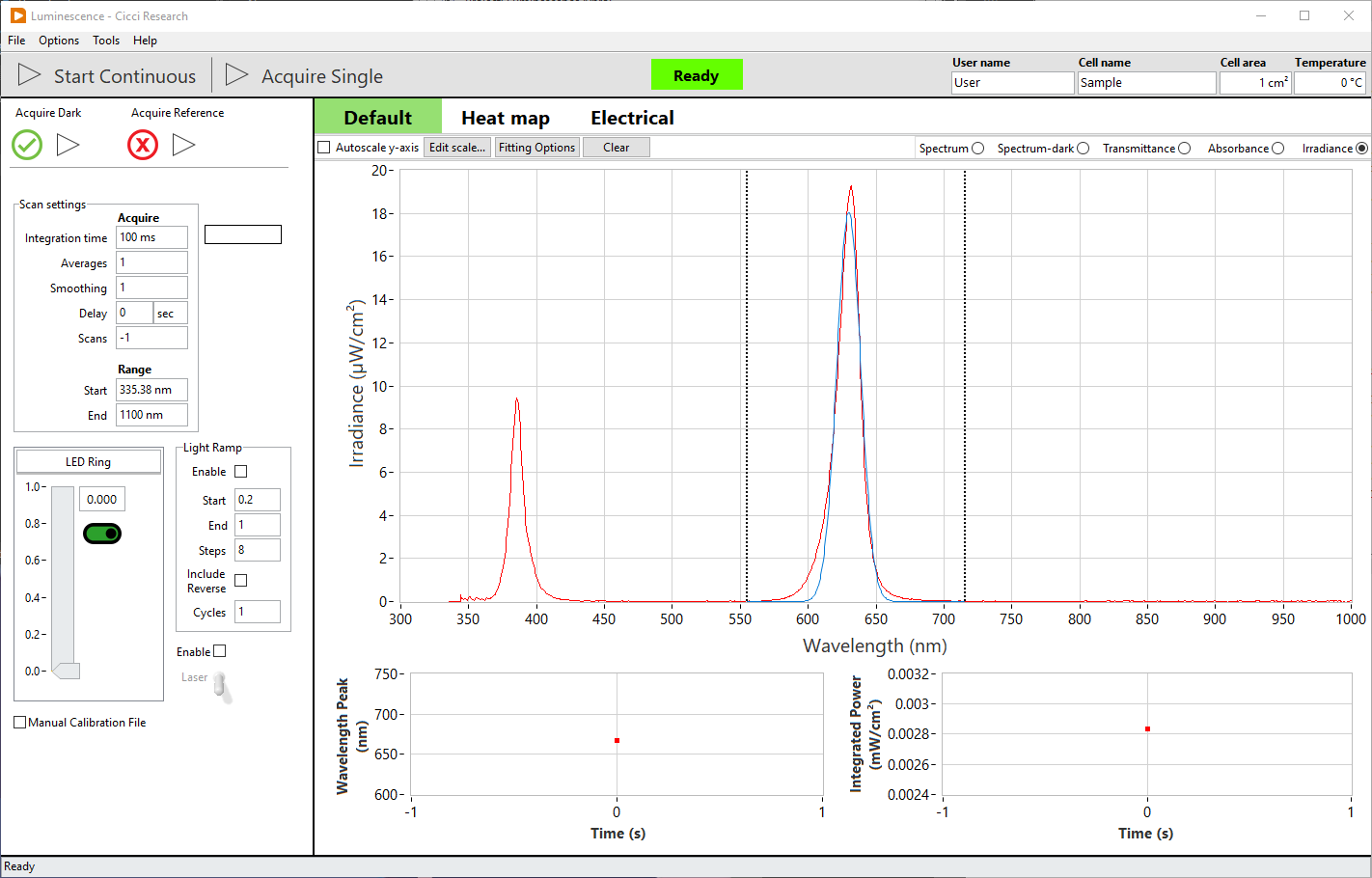
Task: Open the Tools menu
Action: click(106, 41)
